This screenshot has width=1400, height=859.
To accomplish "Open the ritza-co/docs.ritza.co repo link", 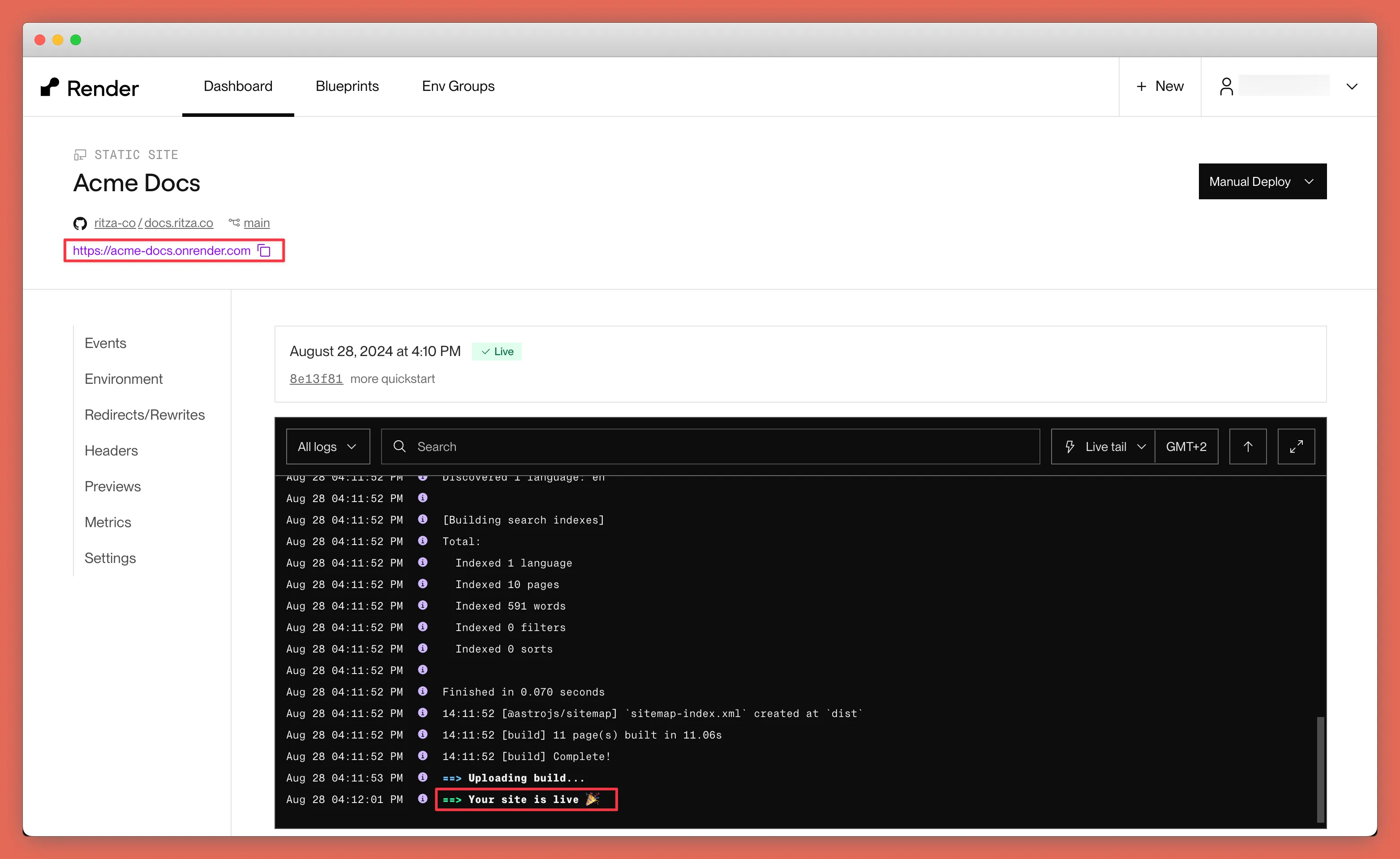I will point(154,223).
